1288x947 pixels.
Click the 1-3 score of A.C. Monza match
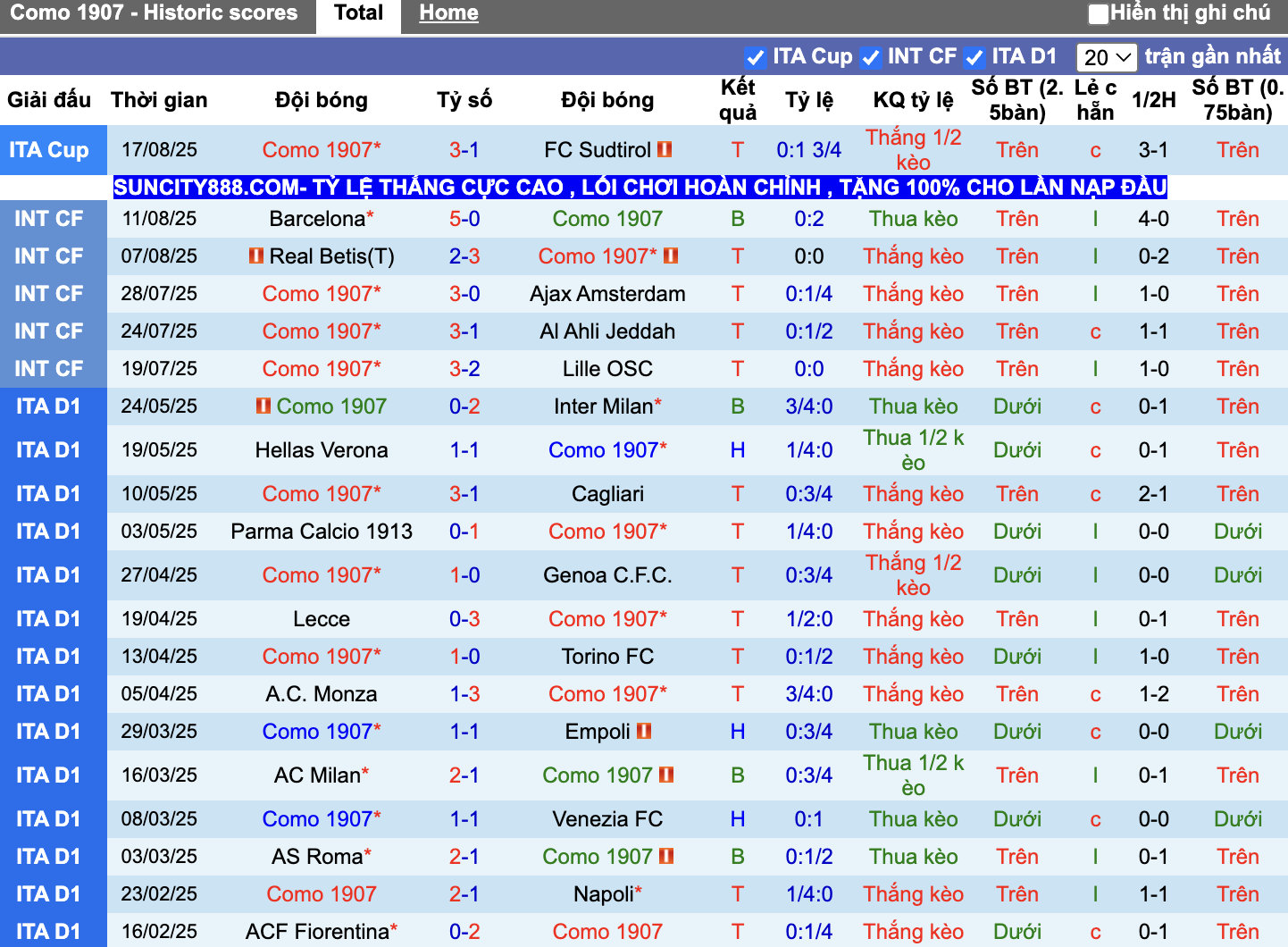(x=464, y=694)
